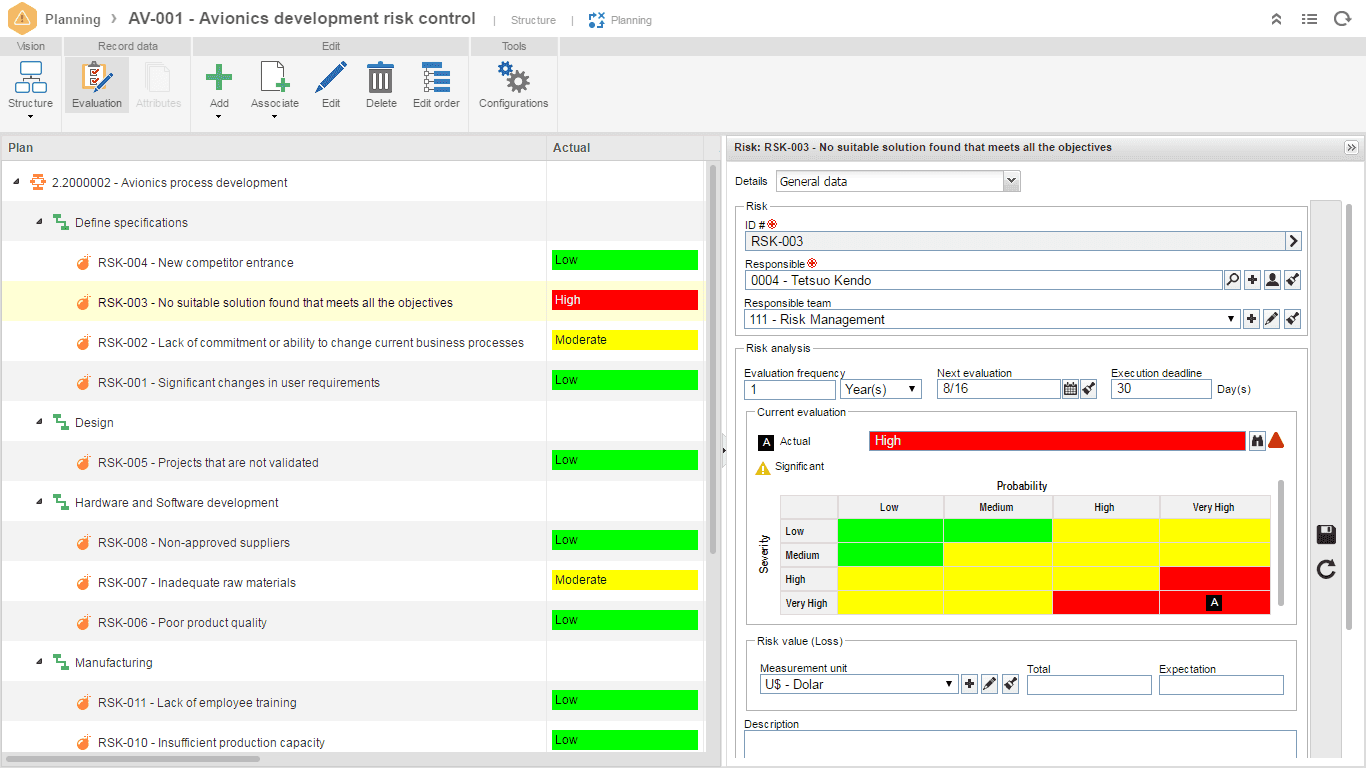Open the Year(s) frequency unit dropdown
1366x768 pixels.
point(881,389)
